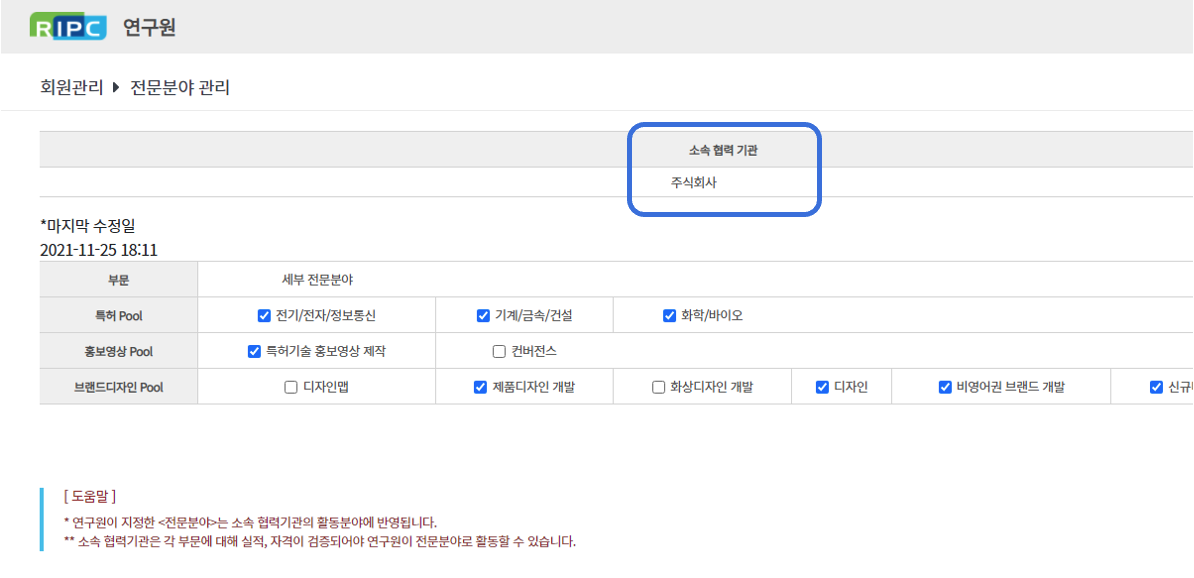1194x578 pixels.
Task: Enable the 컨버전스 checkbox
Action: point(500,351)
